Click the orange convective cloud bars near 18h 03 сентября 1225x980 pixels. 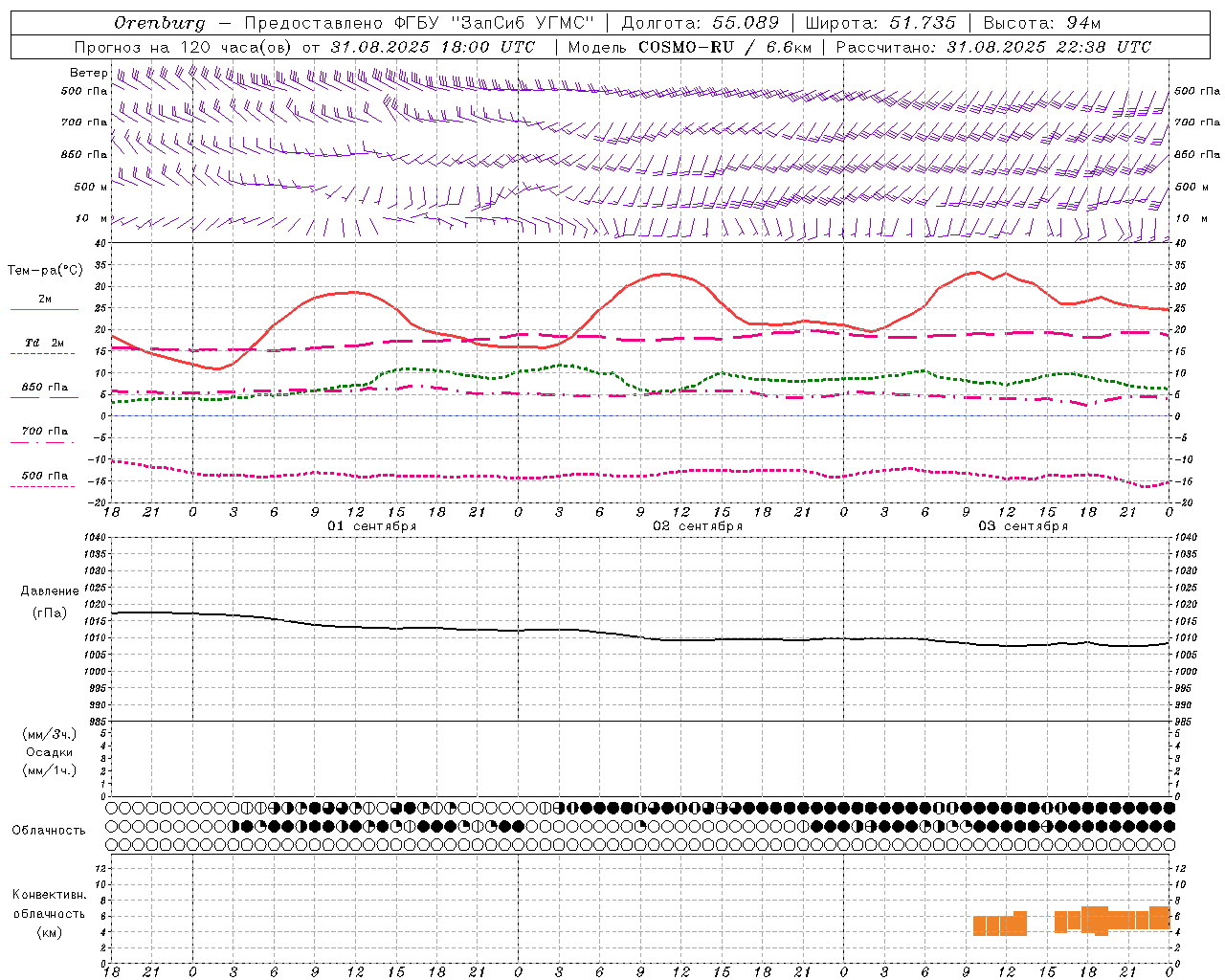point(1112,920)
